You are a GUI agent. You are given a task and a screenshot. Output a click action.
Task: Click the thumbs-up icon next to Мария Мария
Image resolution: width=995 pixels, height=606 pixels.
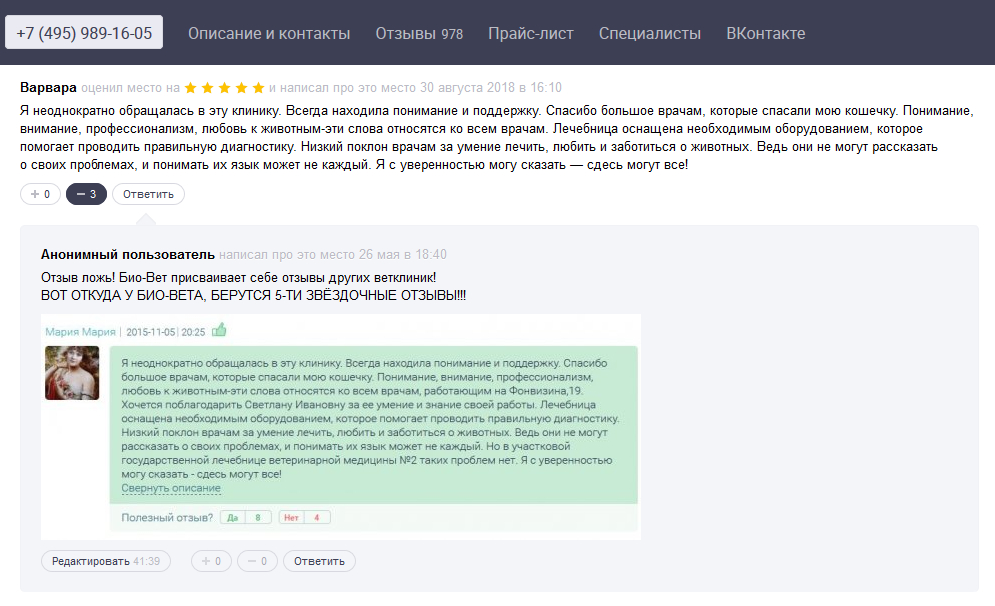click(219, 330)
